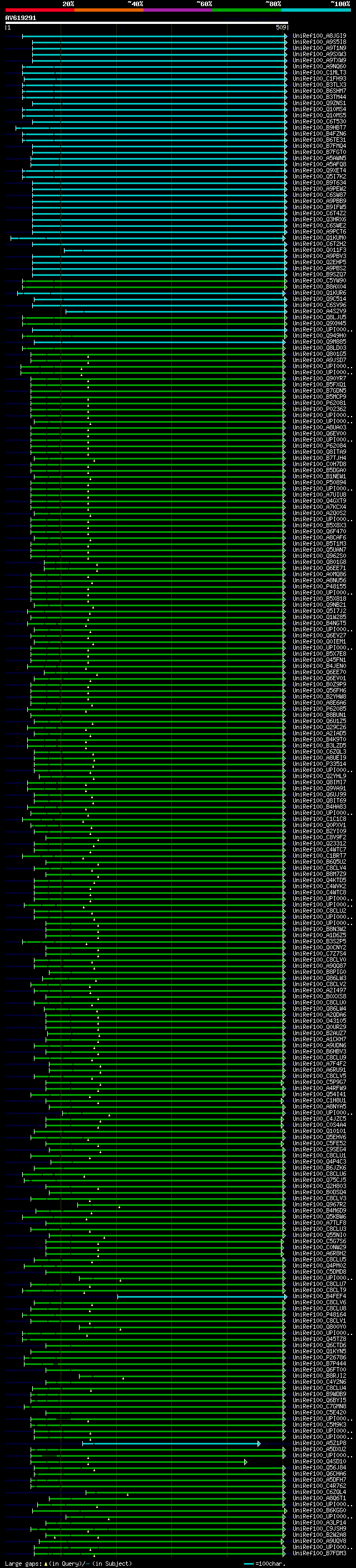Click the purple ~60% identity legend segment
The width and height of the screenshot is (356, 1568).
[x=179, y=10]
